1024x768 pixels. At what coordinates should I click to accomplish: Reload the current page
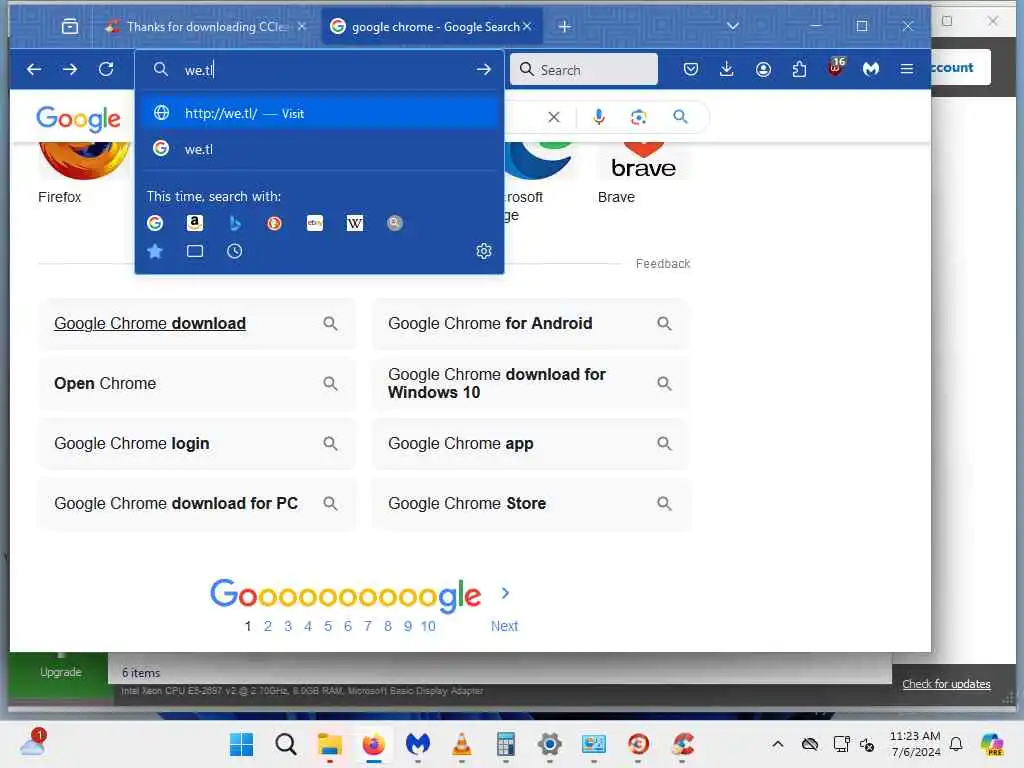(106, 69)
